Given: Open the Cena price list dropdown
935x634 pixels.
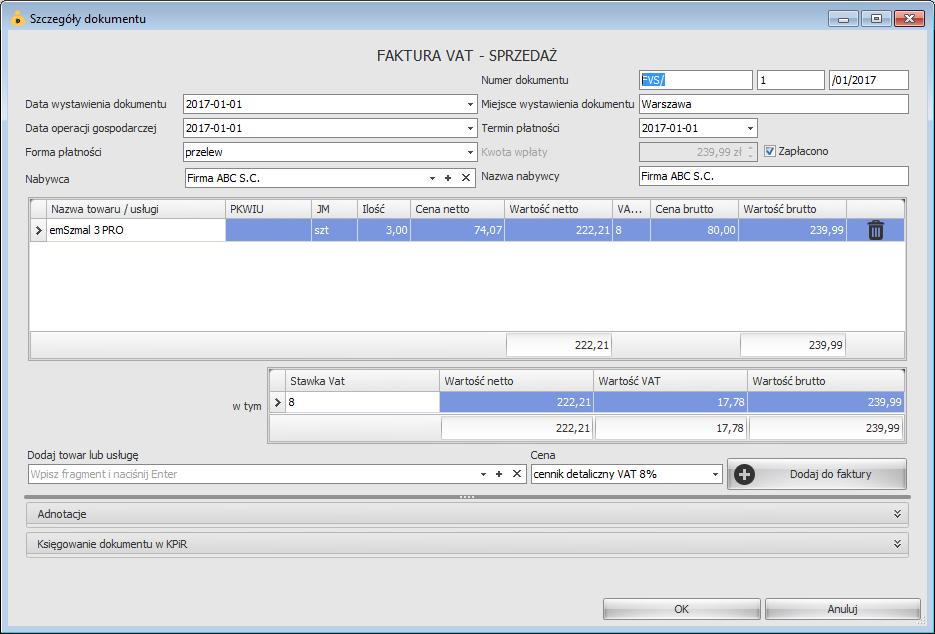Looking at the screenshot, I should [715, 474].
